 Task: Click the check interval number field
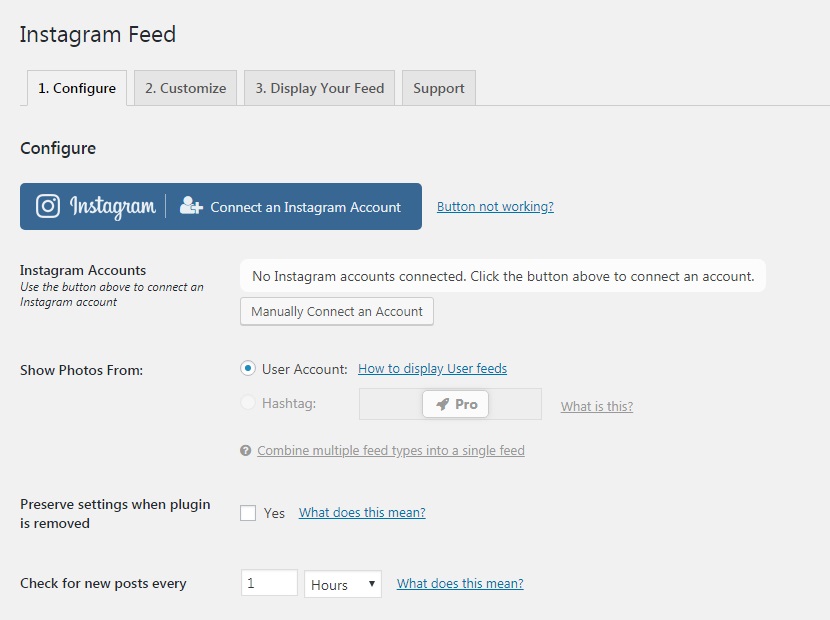(x=269, y=583)
